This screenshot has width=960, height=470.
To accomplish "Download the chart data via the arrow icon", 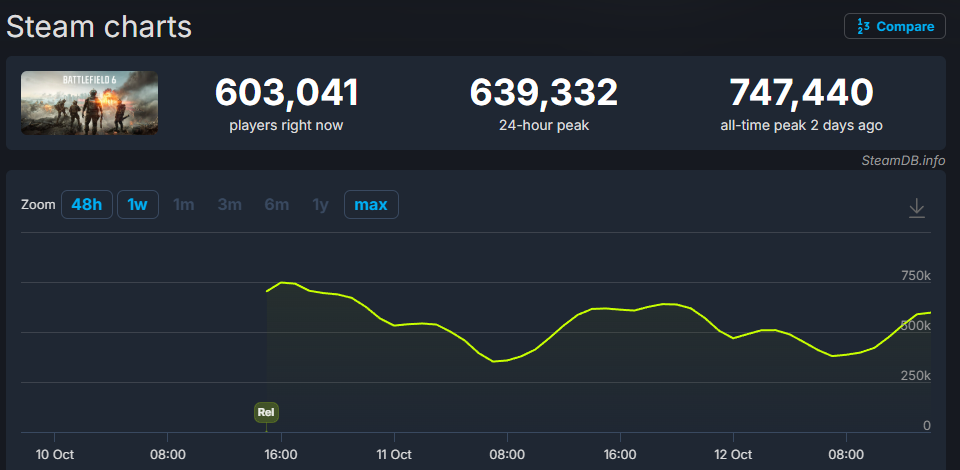I will (x=916, y=207).
